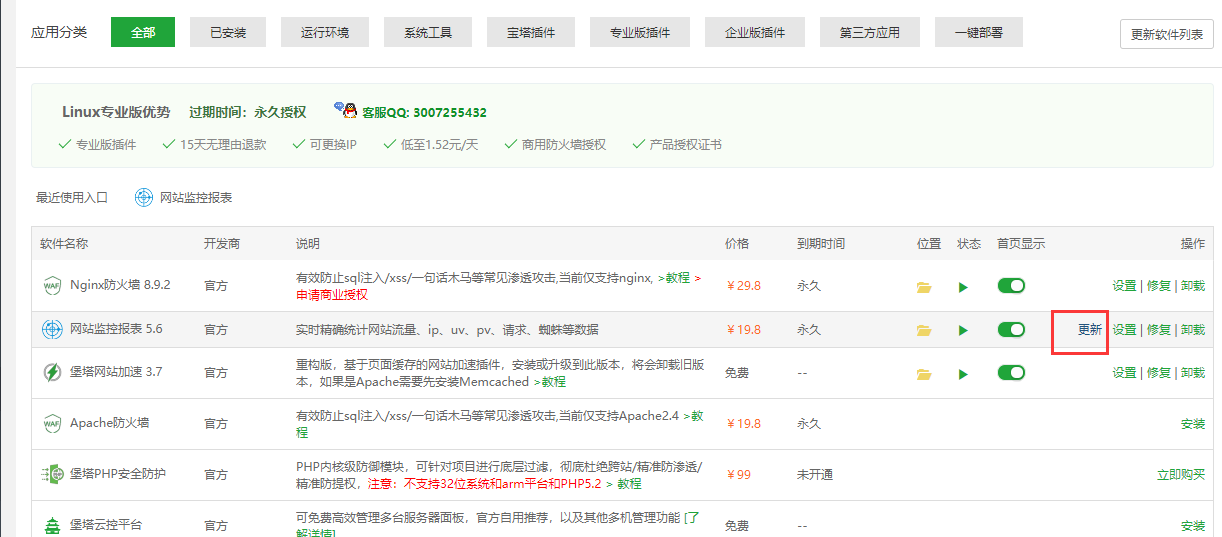The width and height of the screenshot is (1222, 537).
Task: Open 设置 for 堡塔网站加速
Action: (x=1124, y=373)
